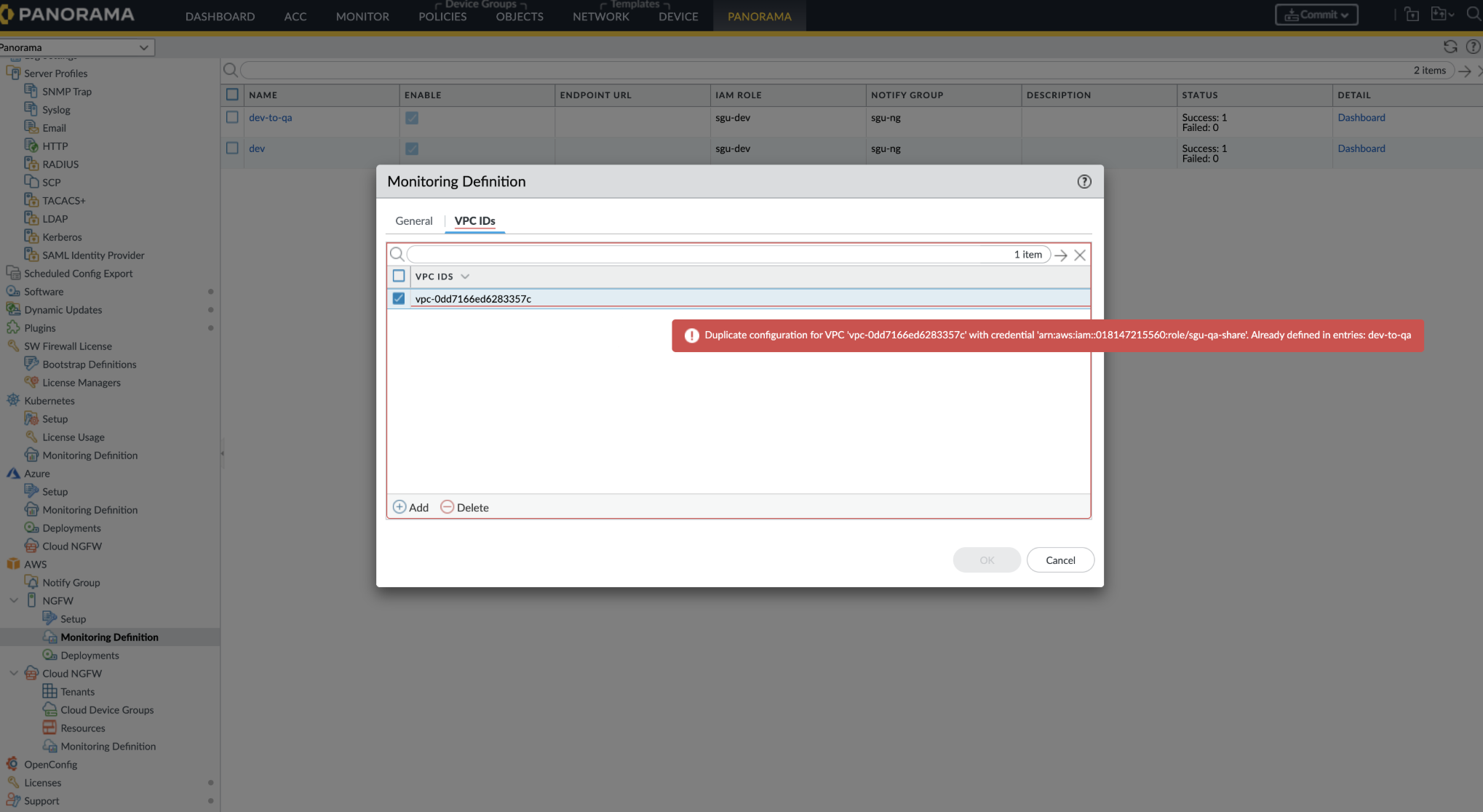Click the Add plus icon in dialog
1483x812 pixels.
click(399, 507)
